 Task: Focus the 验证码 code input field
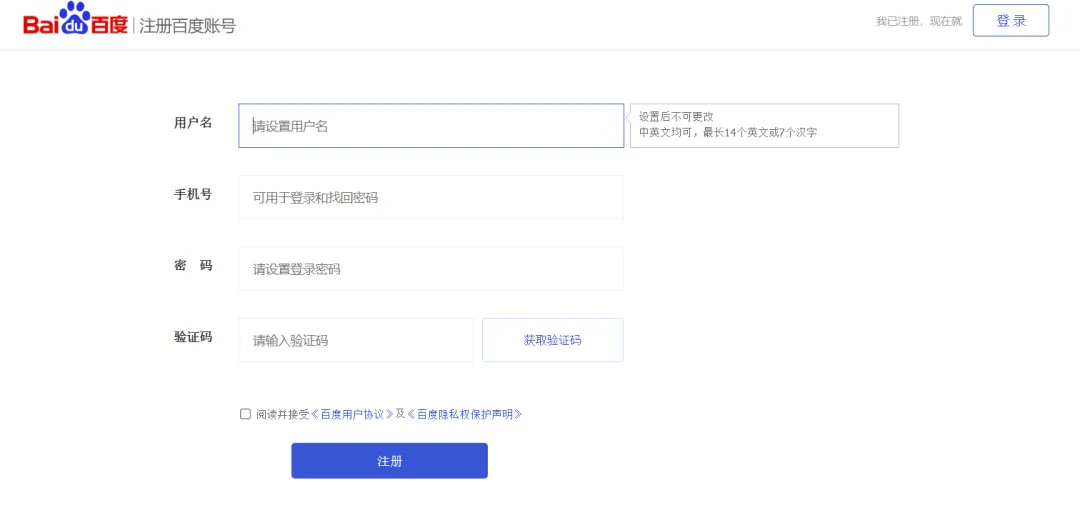coord(355,340)
